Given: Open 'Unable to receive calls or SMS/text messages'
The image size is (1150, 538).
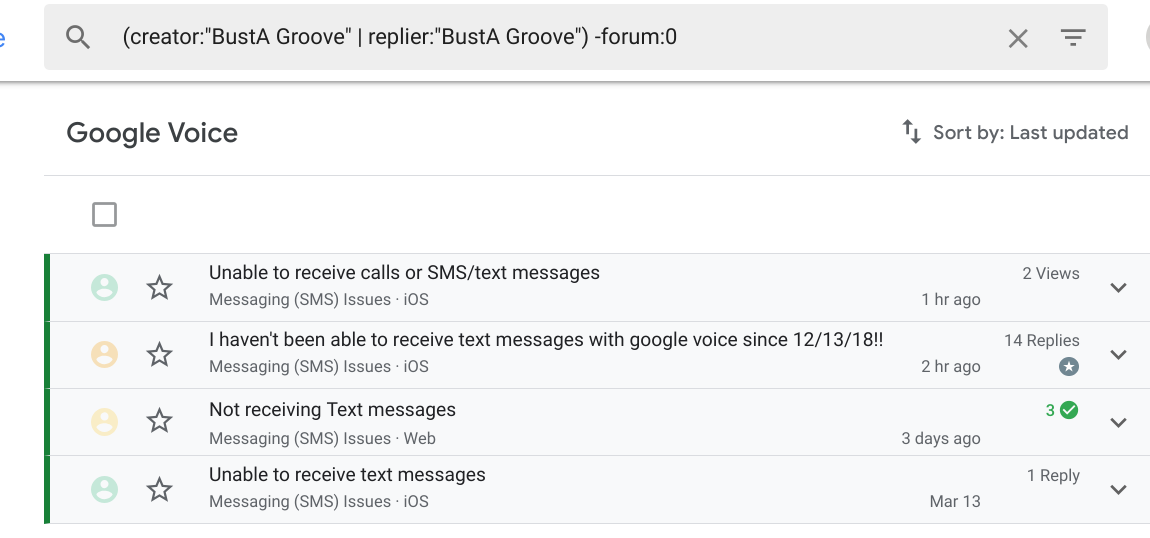Looking at the screenshot, I should click(x=404, y=273).
